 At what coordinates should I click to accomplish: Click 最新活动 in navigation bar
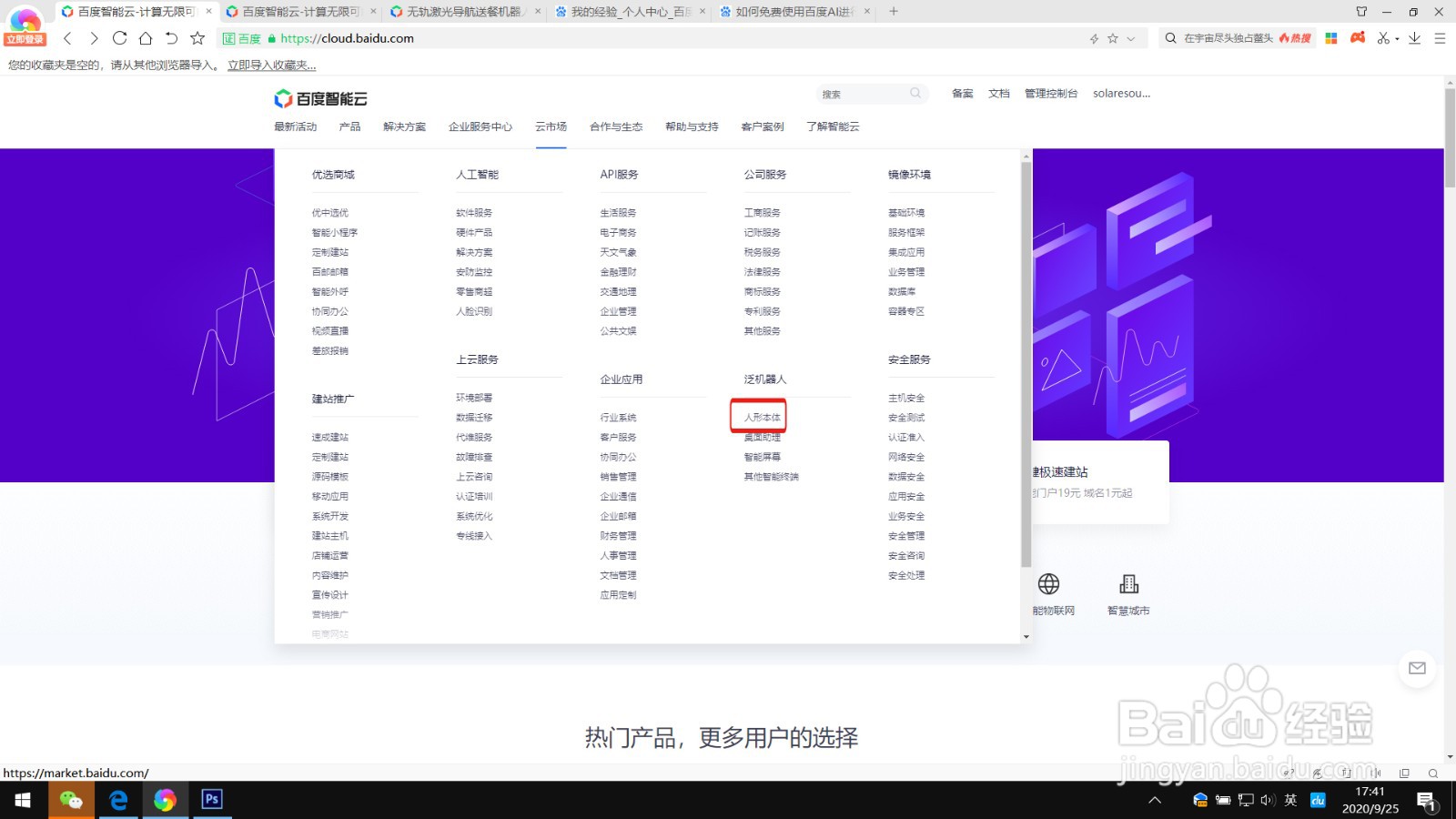[296, 126]
